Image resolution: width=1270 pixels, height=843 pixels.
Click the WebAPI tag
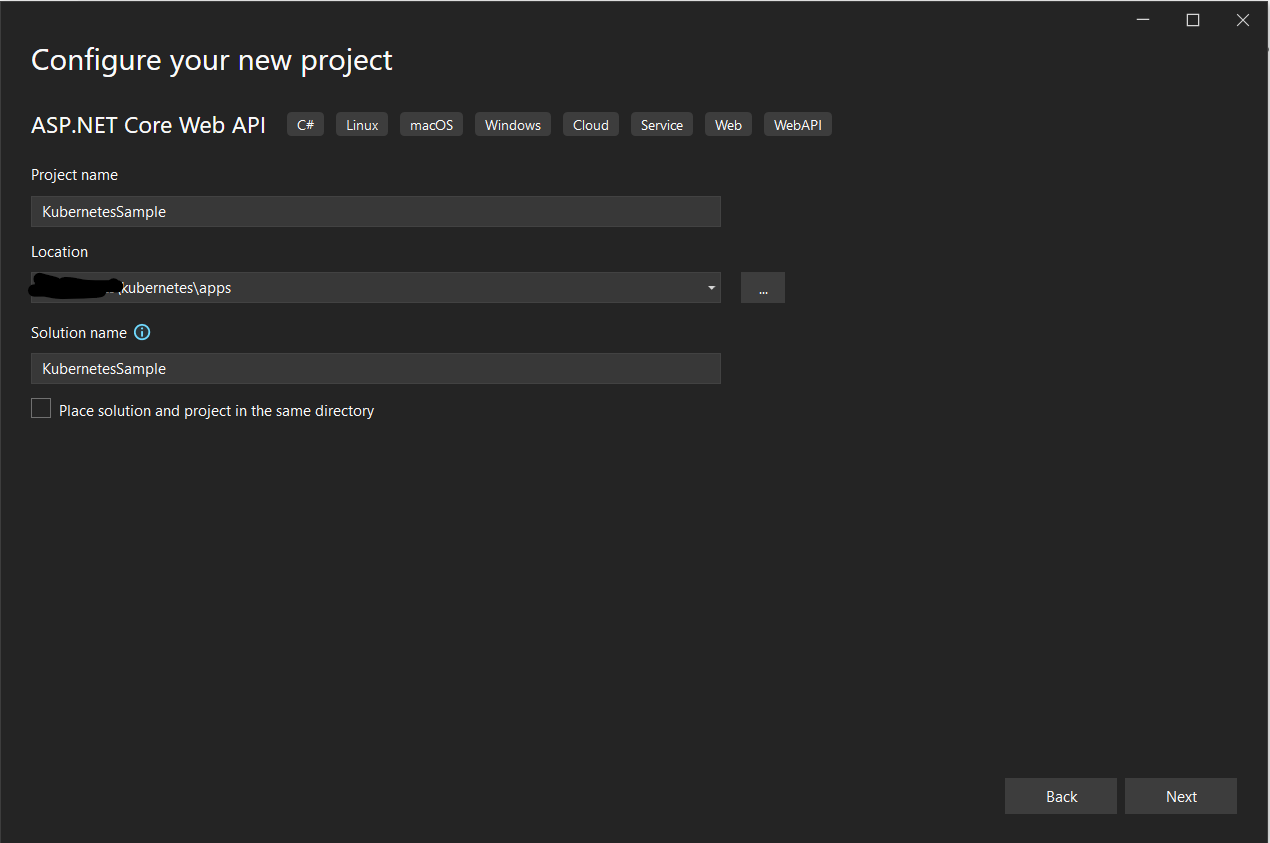click(x=798, y=125)
